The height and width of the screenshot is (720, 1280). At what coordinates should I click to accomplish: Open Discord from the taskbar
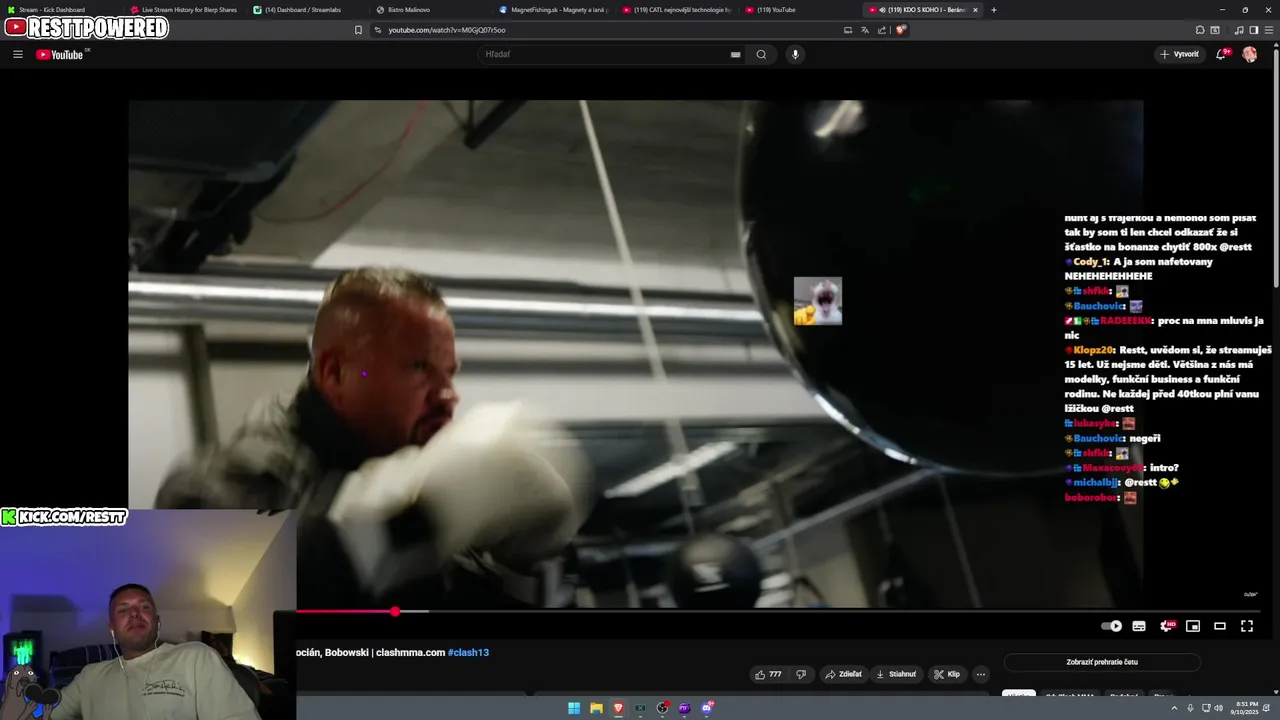(707, 708)
